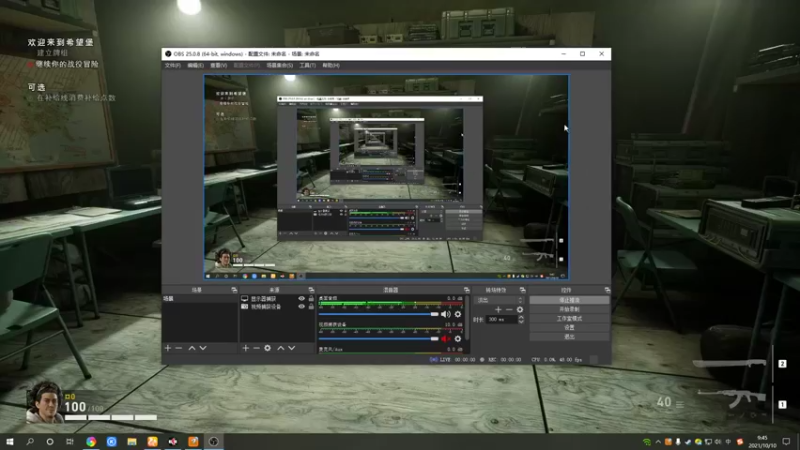Viewport: 800px width, 450px height.
Task: Adjust video capture device volume slider
Action: coord(379,339)
